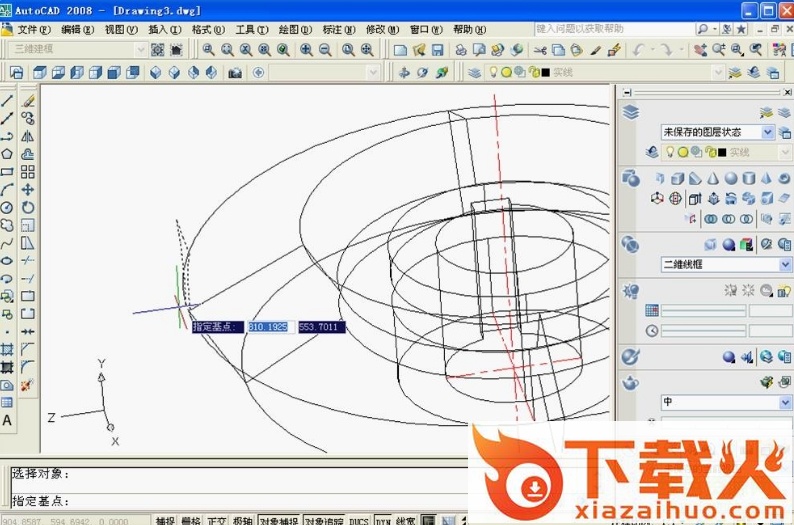Switch to Top view cube icon
794x525 pixels.
[x=39, y=73]
